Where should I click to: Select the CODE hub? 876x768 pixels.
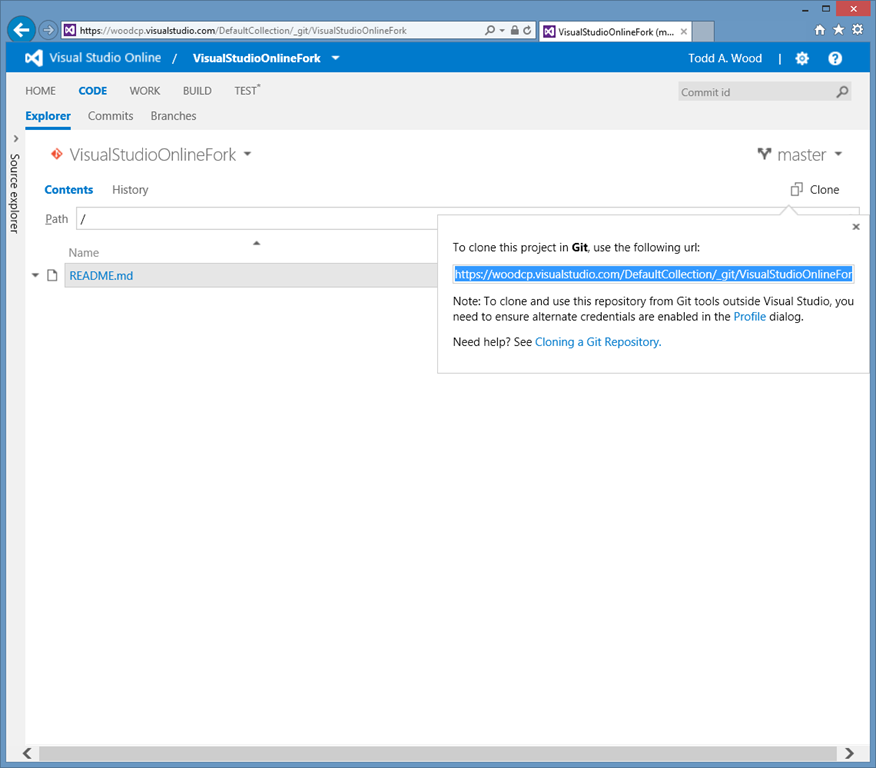click(93, 90)
